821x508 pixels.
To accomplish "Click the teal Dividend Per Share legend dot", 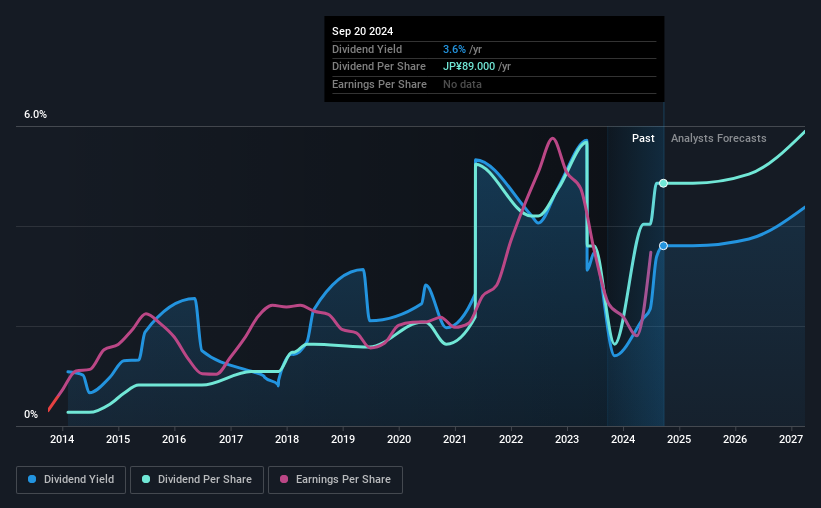I will coord(146,479).
